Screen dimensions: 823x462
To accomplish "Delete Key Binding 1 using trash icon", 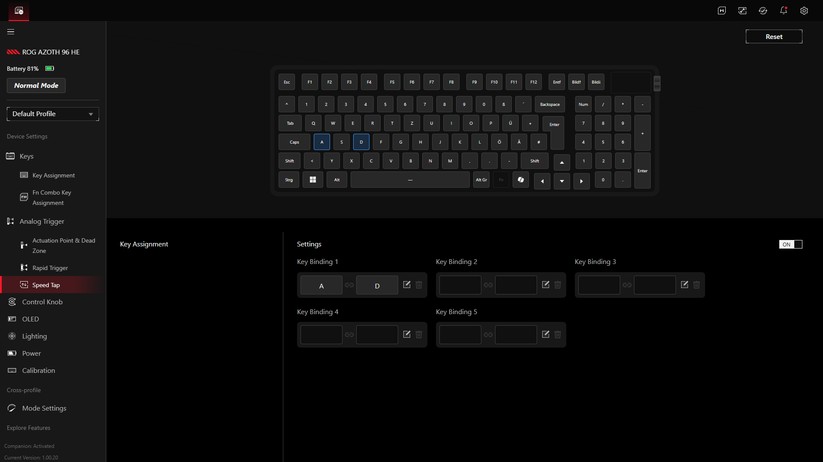I will pyautogui.click(x=419, y=285).
